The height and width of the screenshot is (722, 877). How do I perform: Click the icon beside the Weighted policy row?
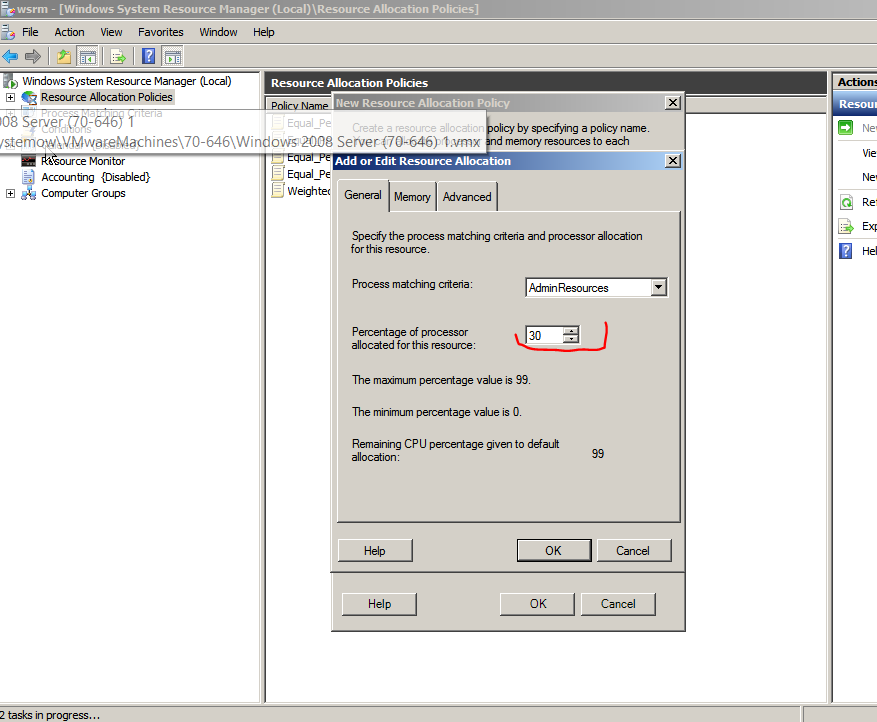pyautogui.click(x=277, y=191)
